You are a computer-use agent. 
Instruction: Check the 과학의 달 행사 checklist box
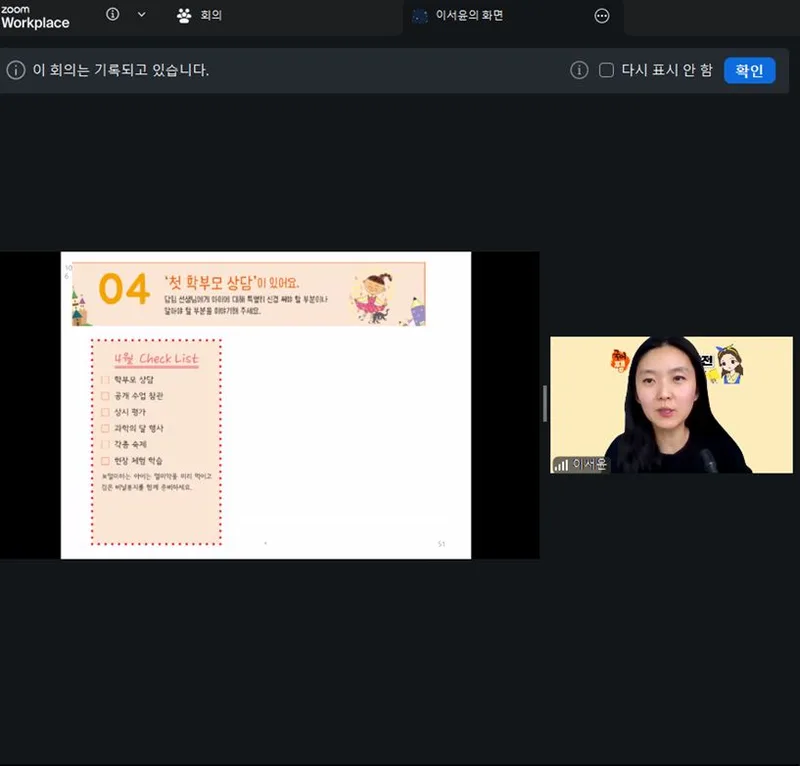105,428
